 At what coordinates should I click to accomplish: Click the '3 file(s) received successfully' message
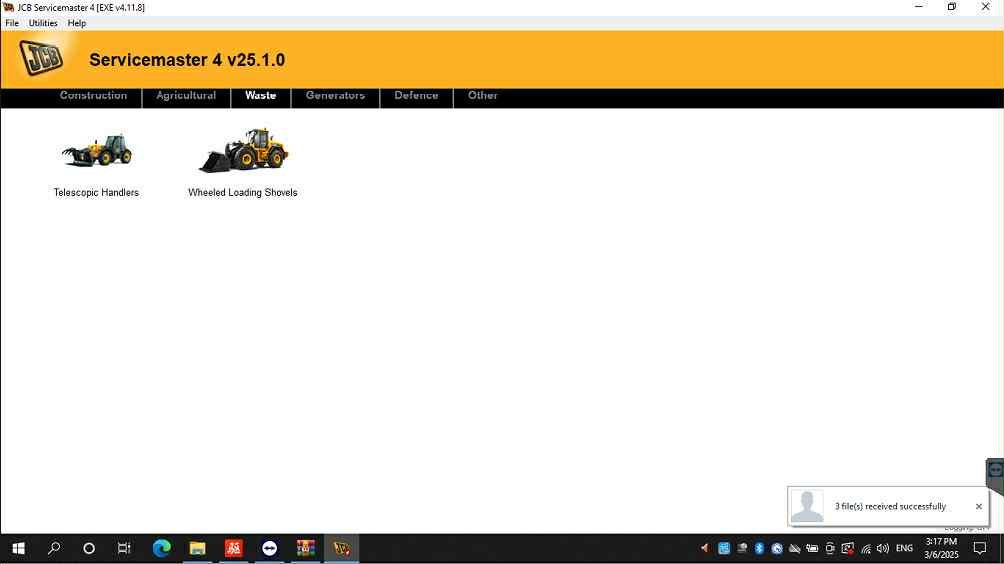point(890,506)
